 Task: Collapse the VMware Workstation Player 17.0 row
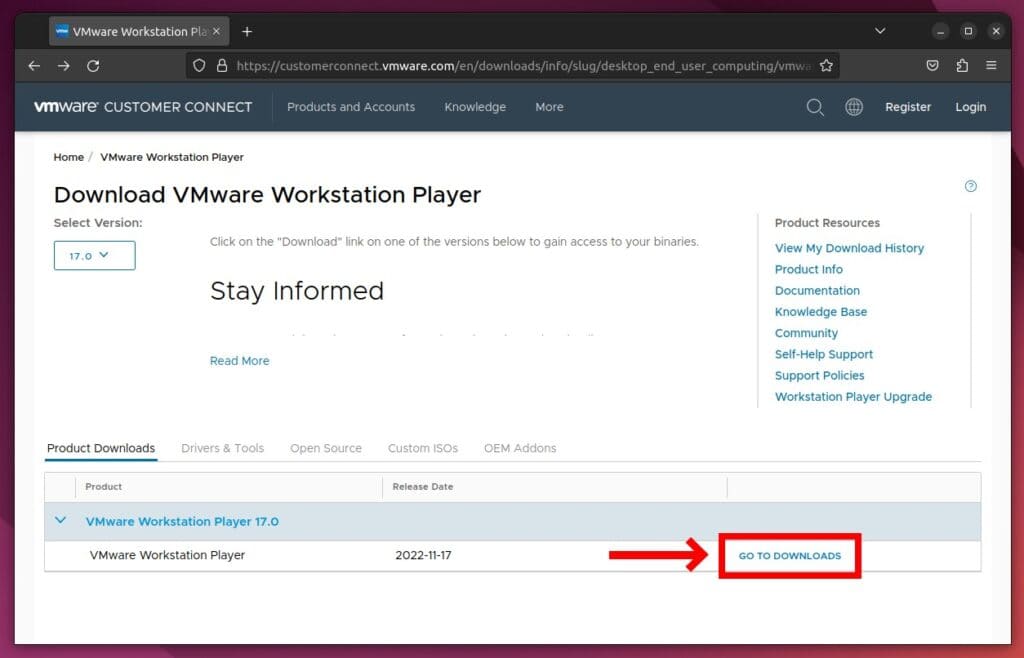tap(60, 520)
